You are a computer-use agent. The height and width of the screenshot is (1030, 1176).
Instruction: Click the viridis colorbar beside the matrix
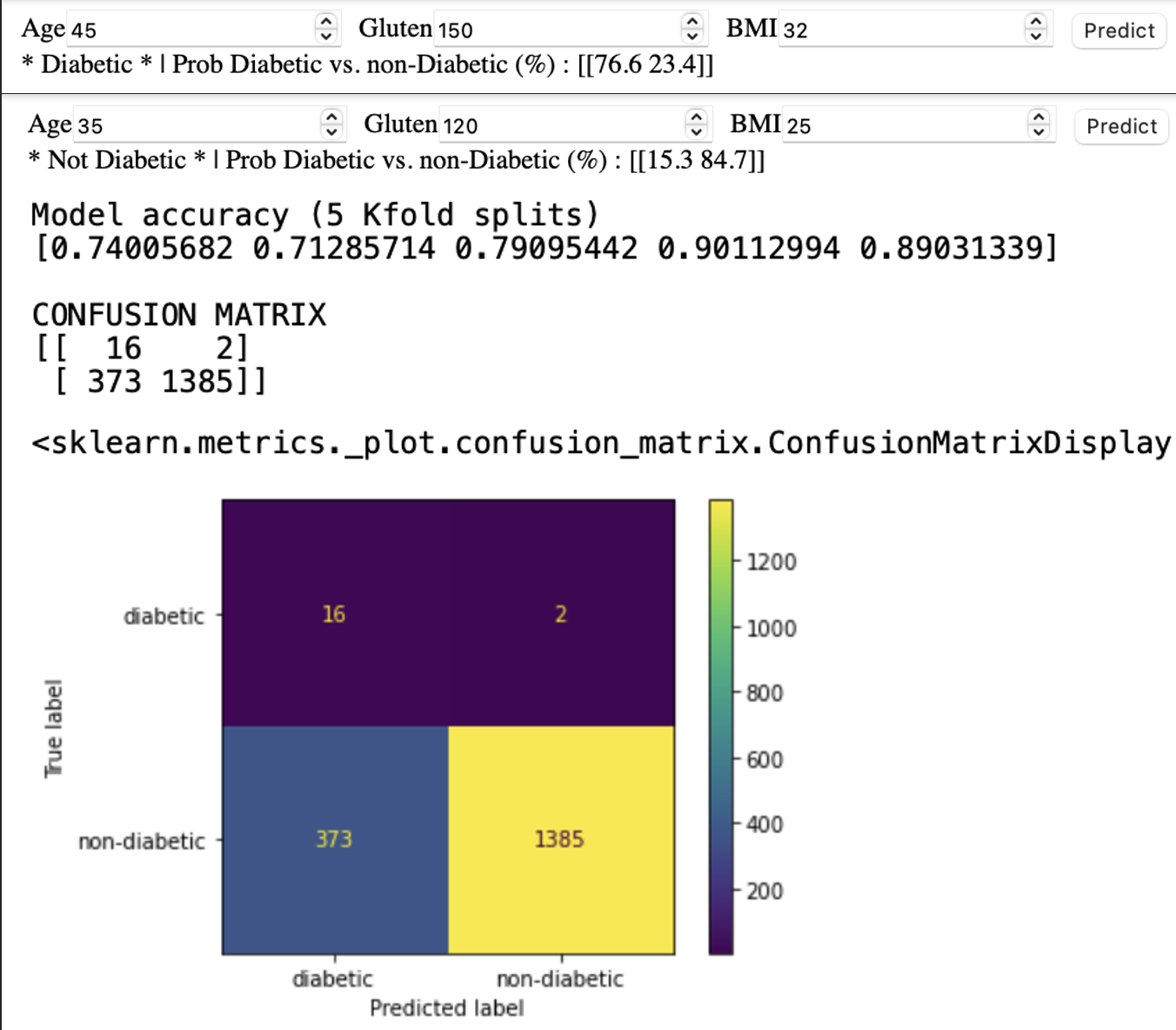(x=721, y=726)
